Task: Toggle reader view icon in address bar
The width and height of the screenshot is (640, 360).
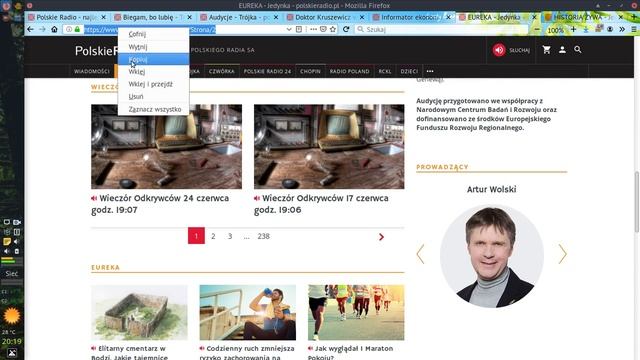Action: [x=299, y=29]
